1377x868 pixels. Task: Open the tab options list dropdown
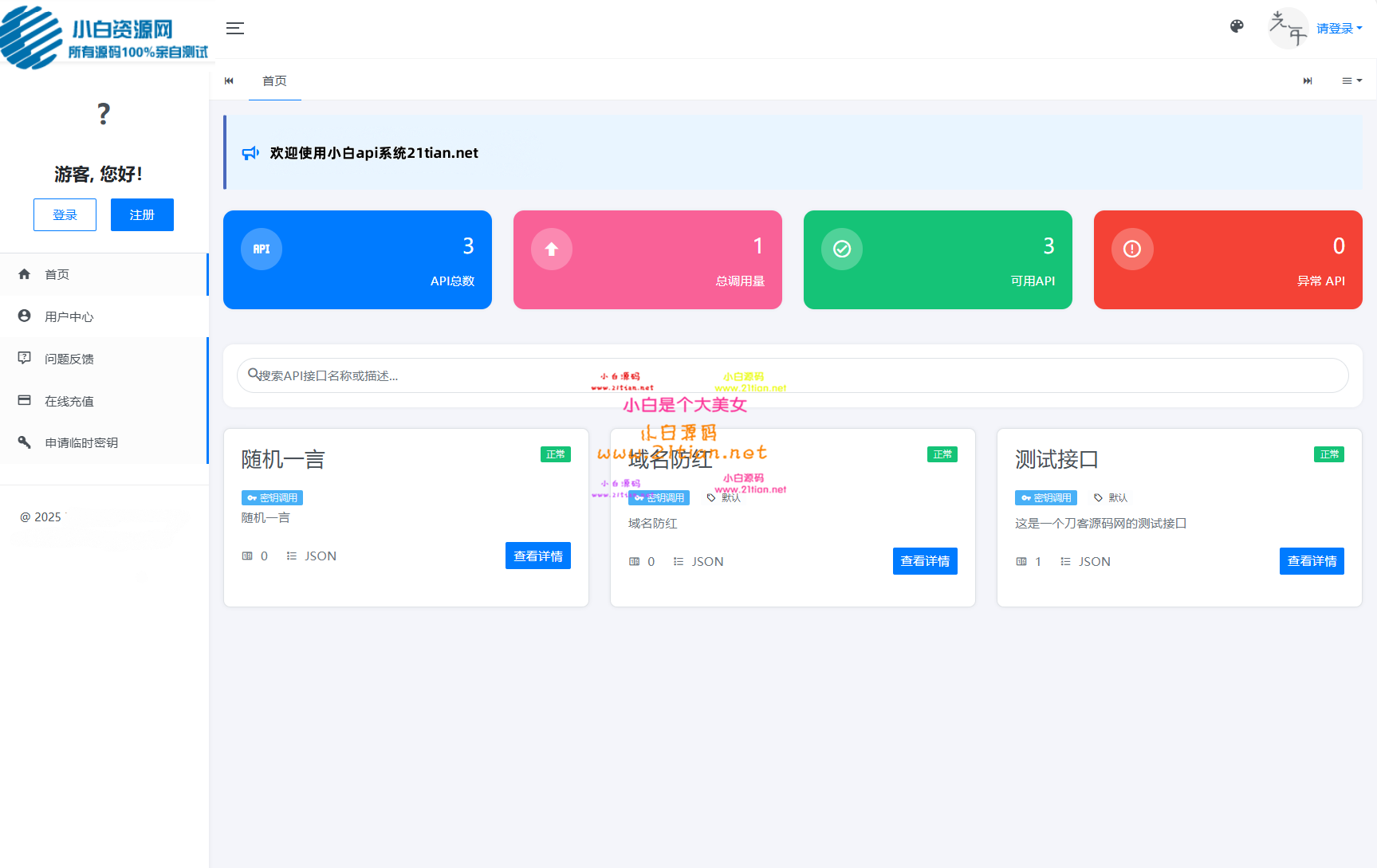[1351, 81]
